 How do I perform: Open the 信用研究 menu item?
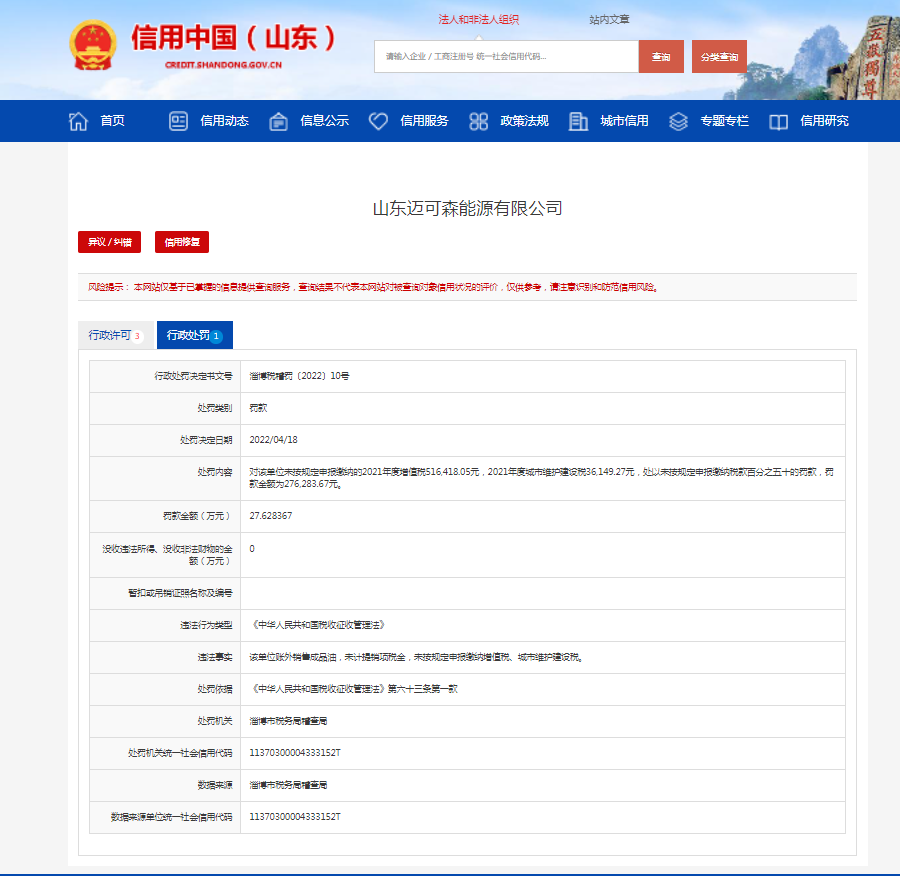[824, 121]
